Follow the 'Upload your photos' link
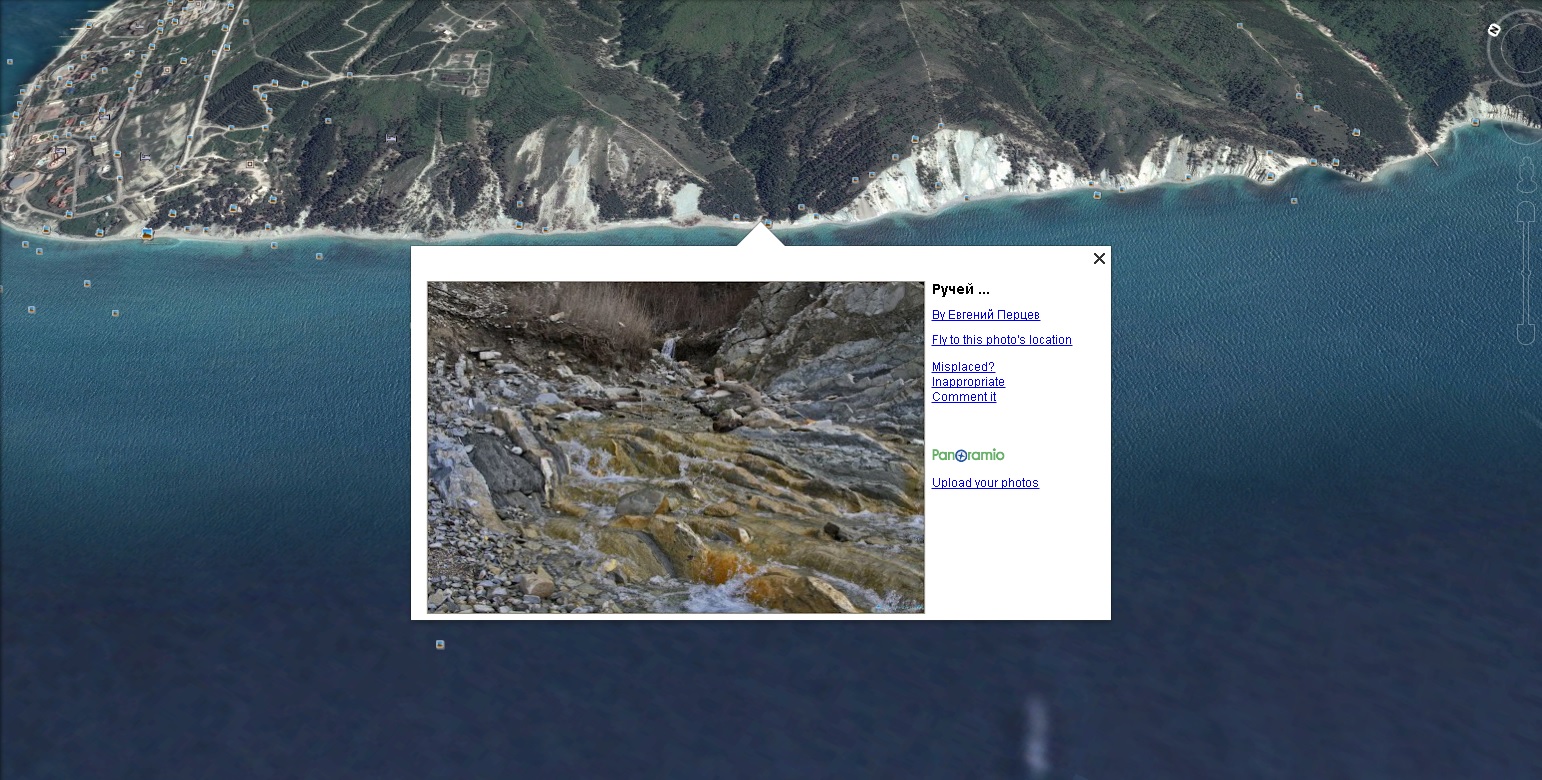 pos(985,483)
